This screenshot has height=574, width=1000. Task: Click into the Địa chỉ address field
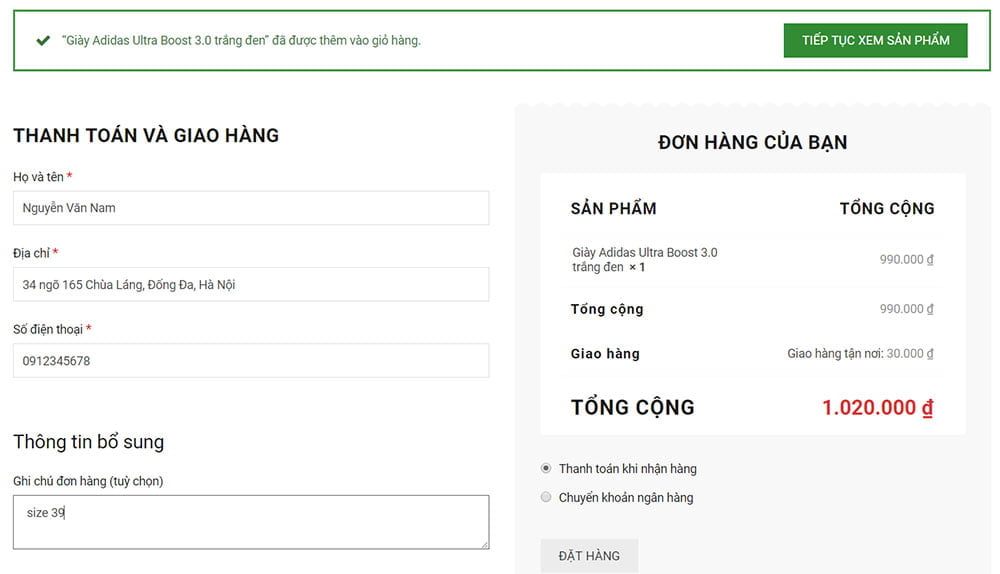click(251, 284)
